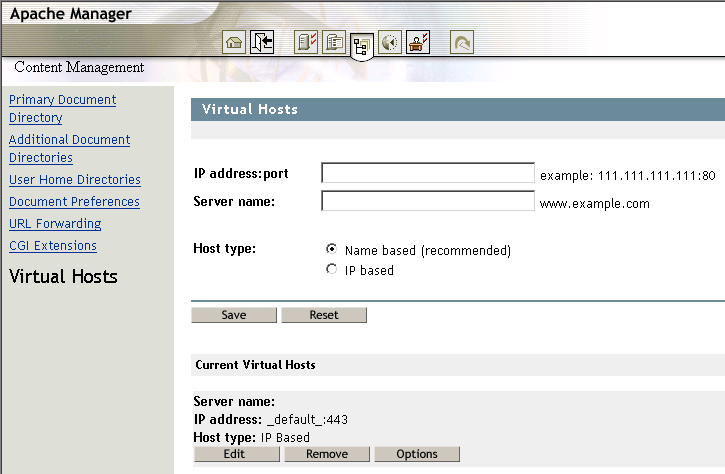
Task: Click the Apache Manager title text
Action: (71, 14)
